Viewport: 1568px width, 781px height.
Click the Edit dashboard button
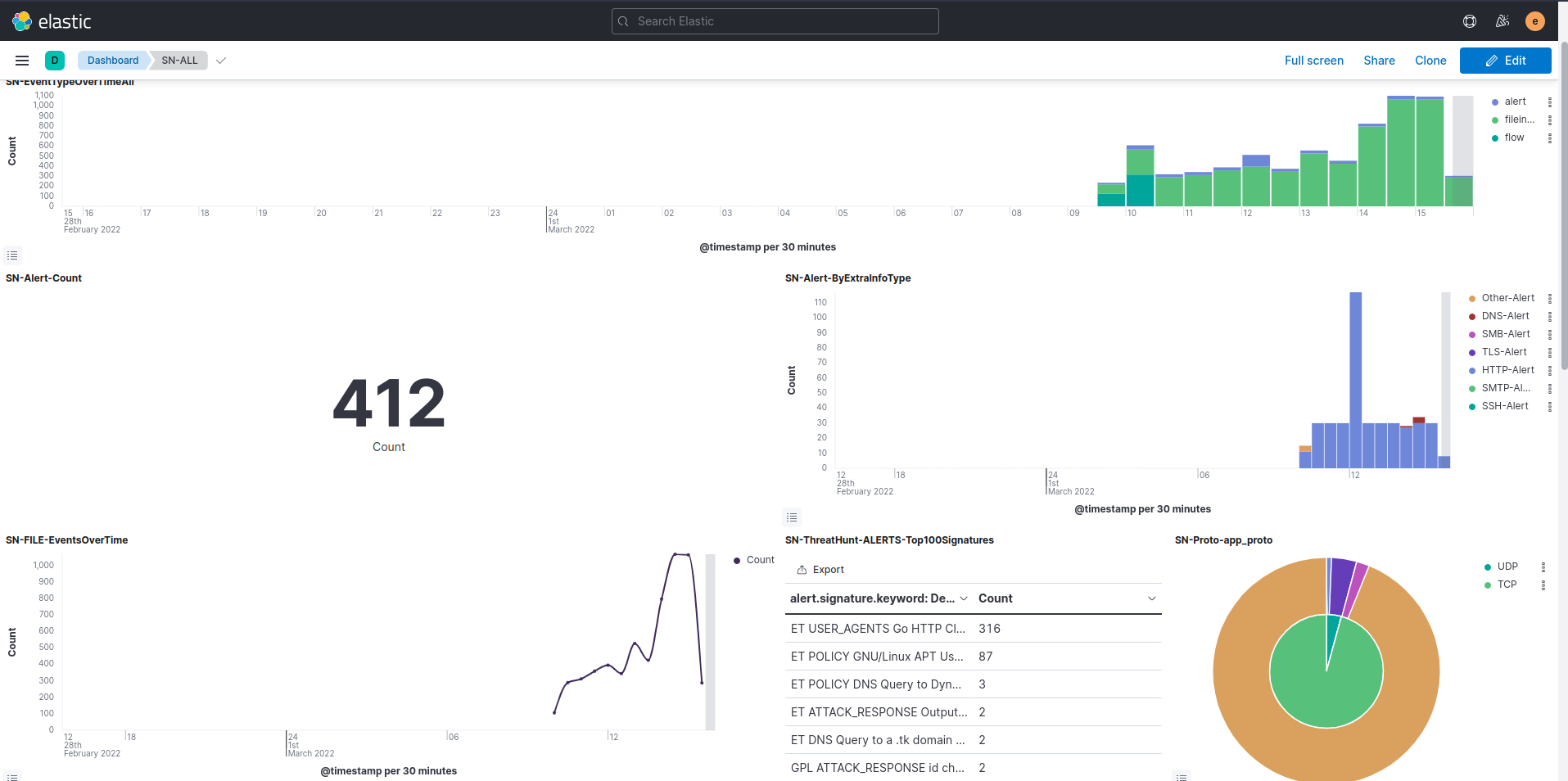tap(1505, 61)
